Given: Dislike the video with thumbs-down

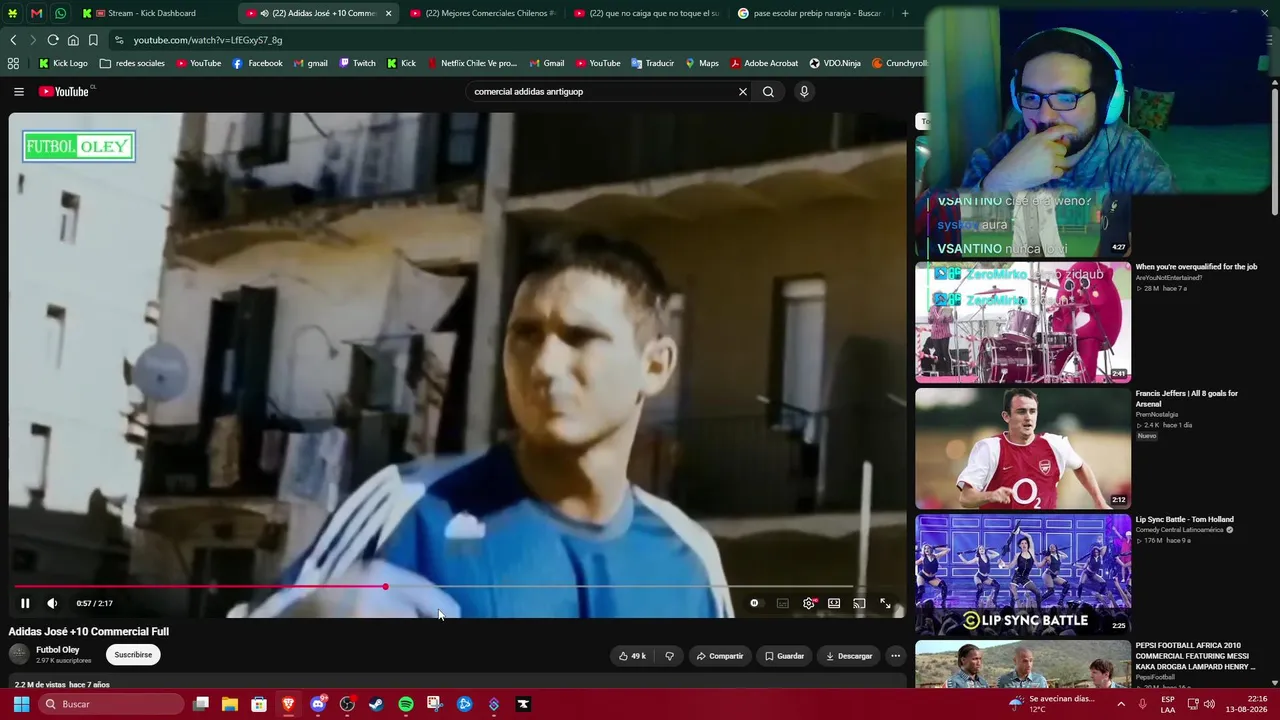Looking at the screenshot, I should pos(669,656).
